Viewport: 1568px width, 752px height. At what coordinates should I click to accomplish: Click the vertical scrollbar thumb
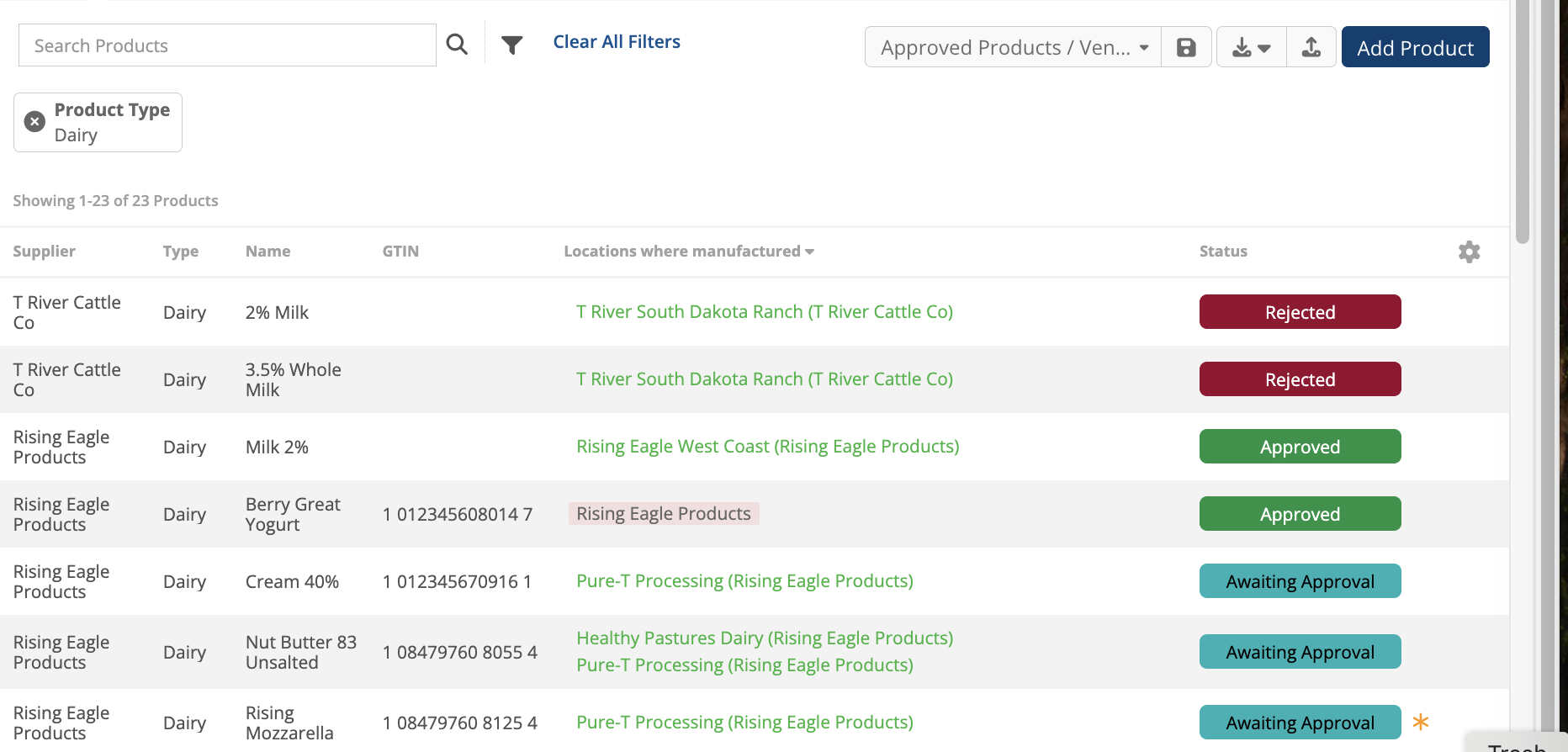click(1522, 122)
